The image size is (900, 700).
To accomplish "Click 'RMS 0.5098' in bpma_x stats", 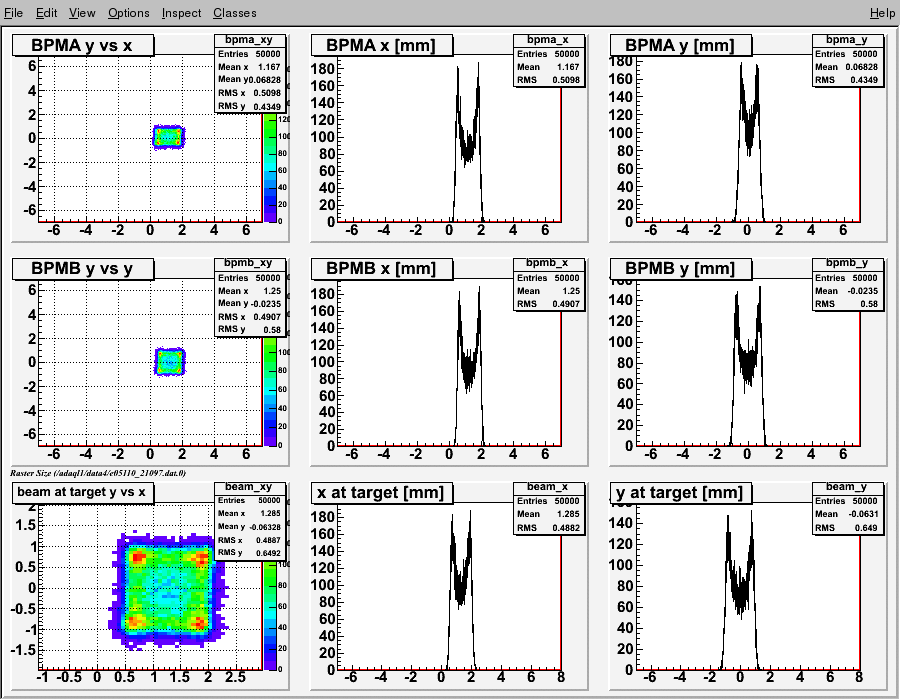I will click(x=549, y=80).
